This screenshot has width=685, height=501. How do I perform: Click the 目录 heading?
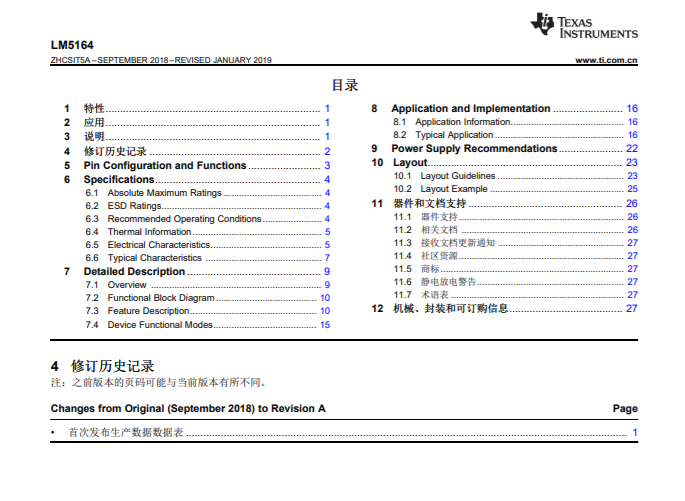[345, 85]
